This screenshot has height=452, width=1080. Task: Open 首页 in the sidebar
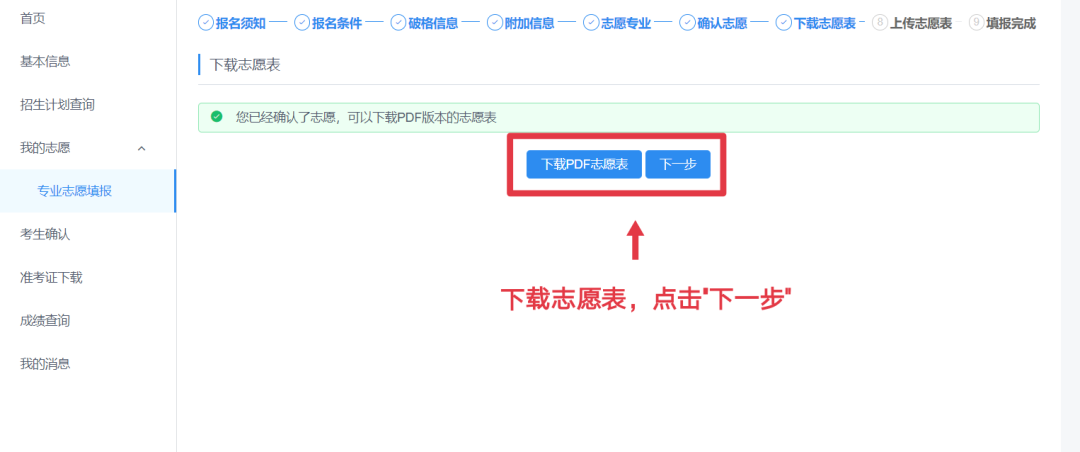click(x=33, y=19)
